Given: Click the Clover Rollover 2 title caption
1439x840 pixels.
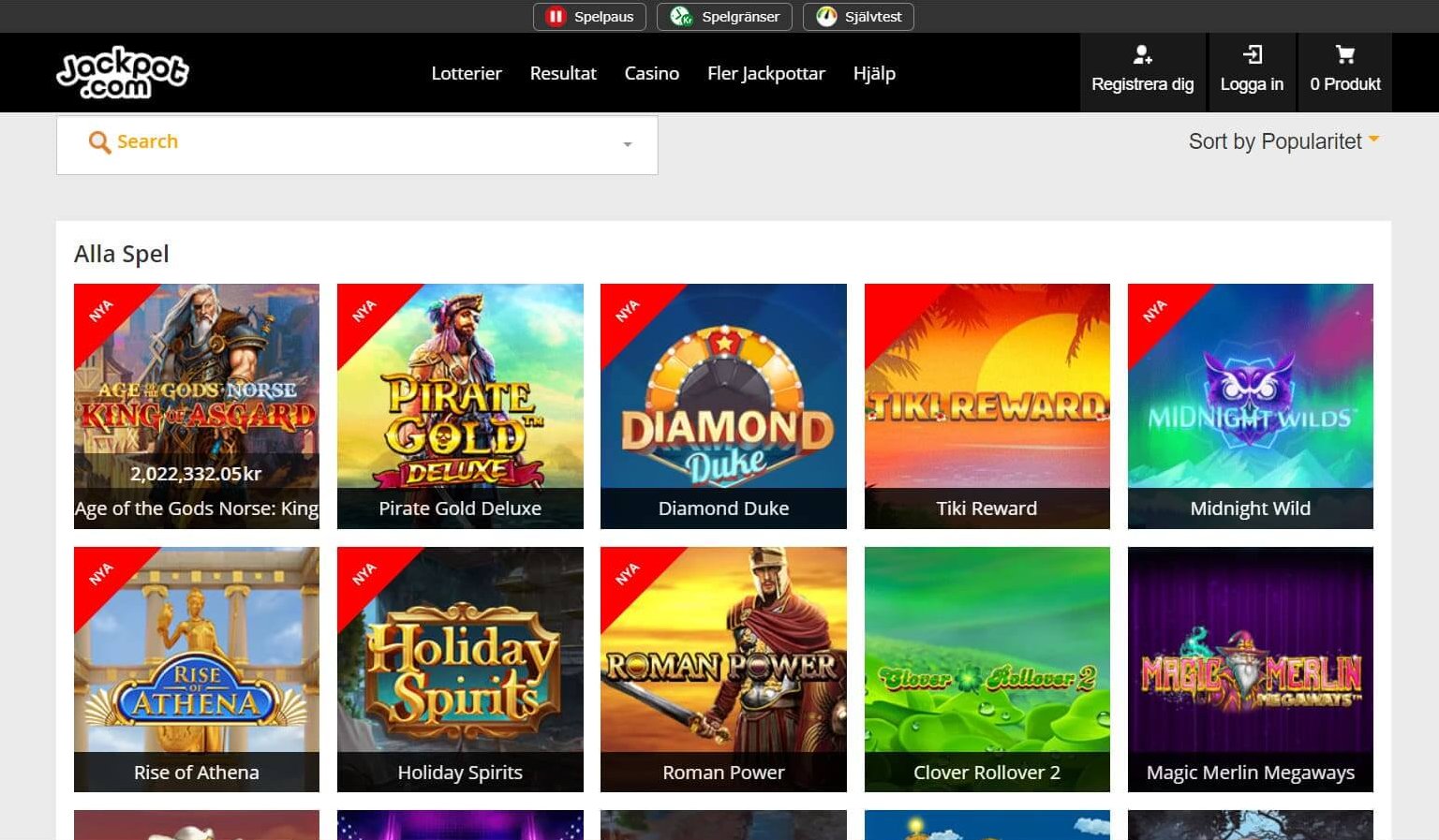Looking at the screenshot, I should pyautogui.click(x=987, y=773).
